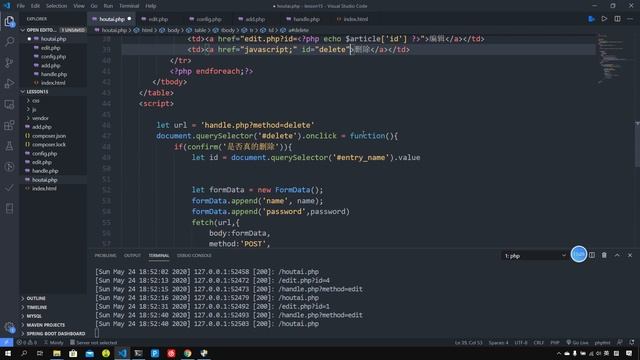
Task: Expand the MYSQL section
Action: (34, 316)
